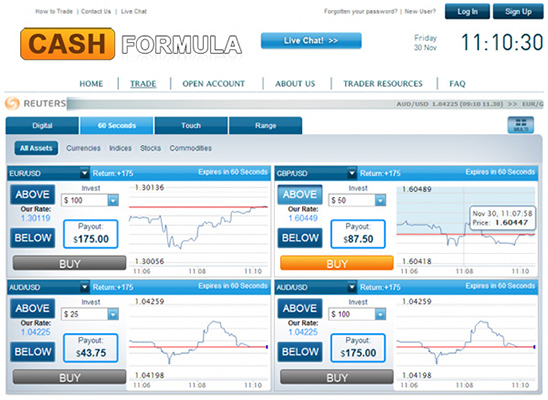Filter by All Assets
Screen dimensions: 548x400
click(36, 148)
